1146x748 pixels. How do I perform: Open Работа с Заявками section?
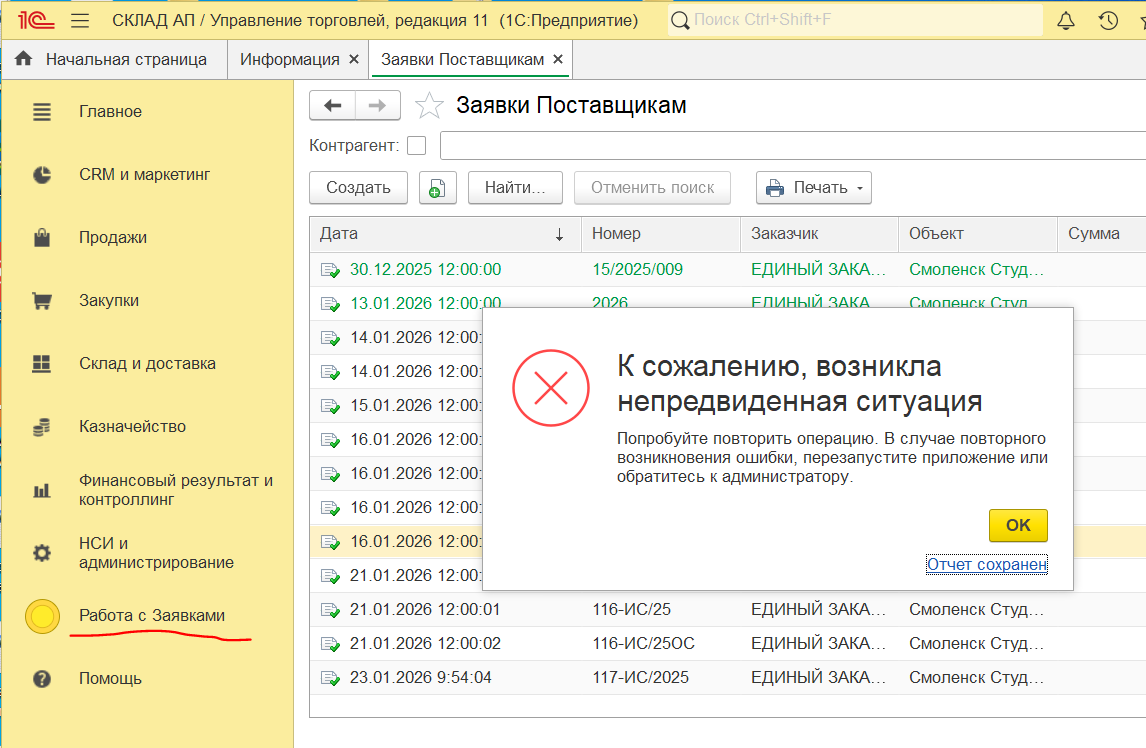pyautogui.click(x=152, y=616)
